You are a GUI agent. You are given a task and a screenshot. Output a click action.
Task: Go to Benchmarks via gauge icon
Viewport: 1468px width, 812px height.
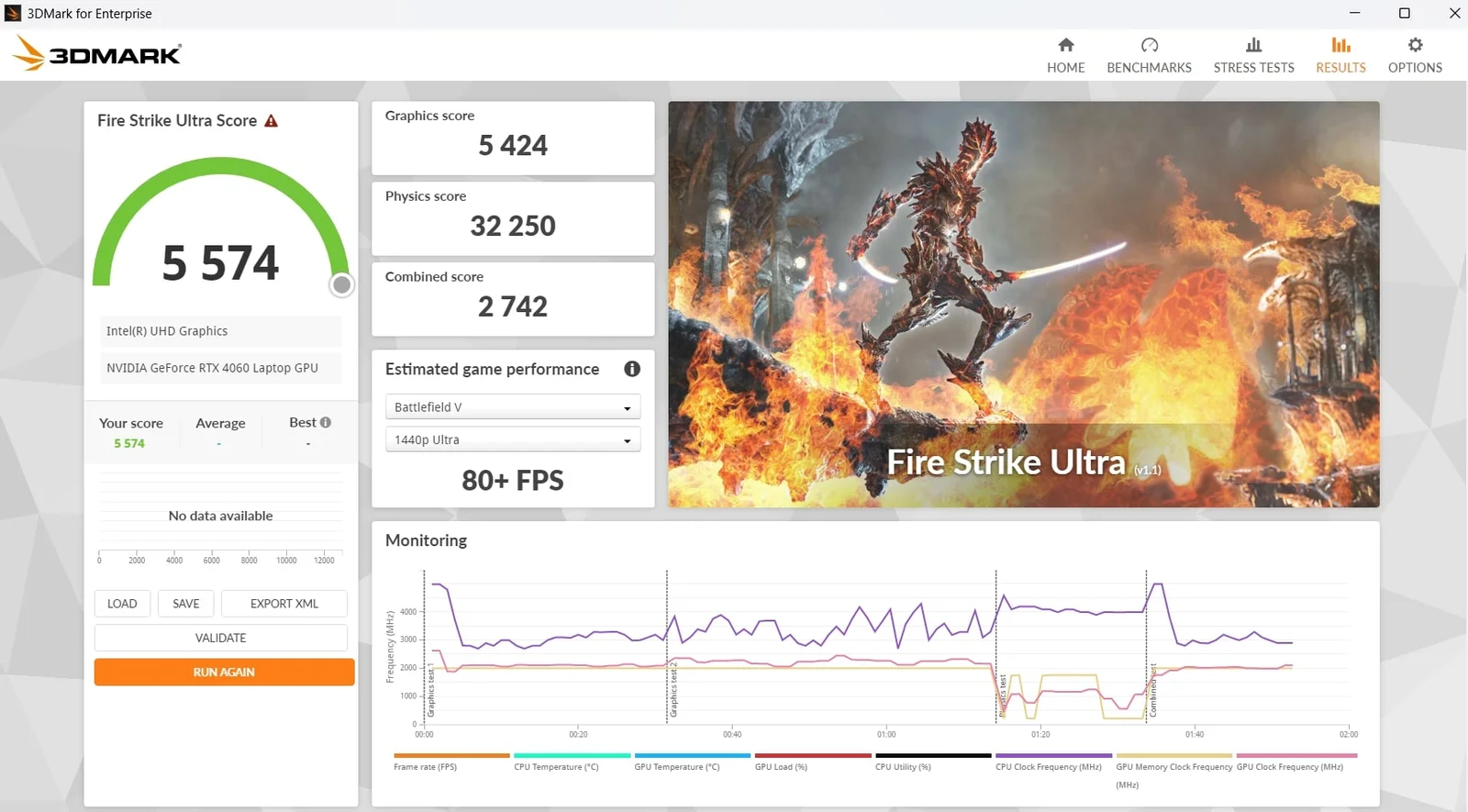(x=1149, y=45)
